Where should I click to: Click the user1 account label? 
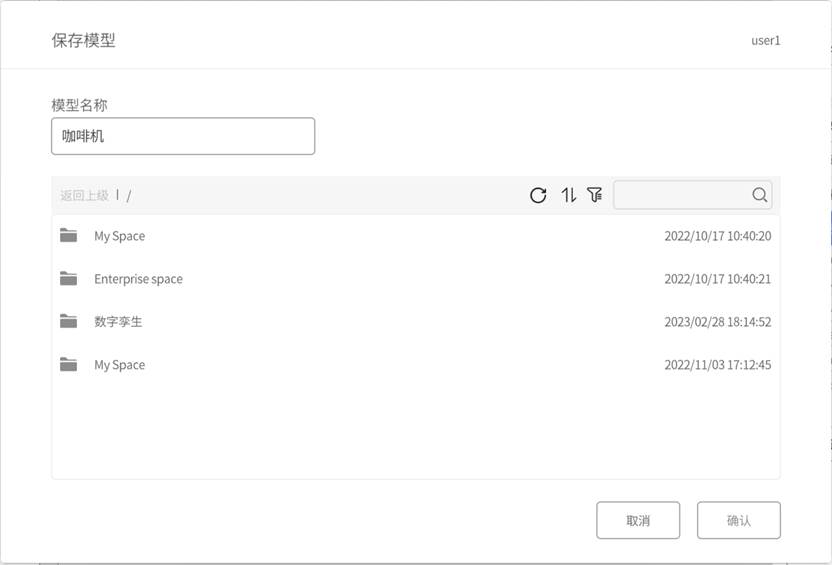(x=766, y=40)
